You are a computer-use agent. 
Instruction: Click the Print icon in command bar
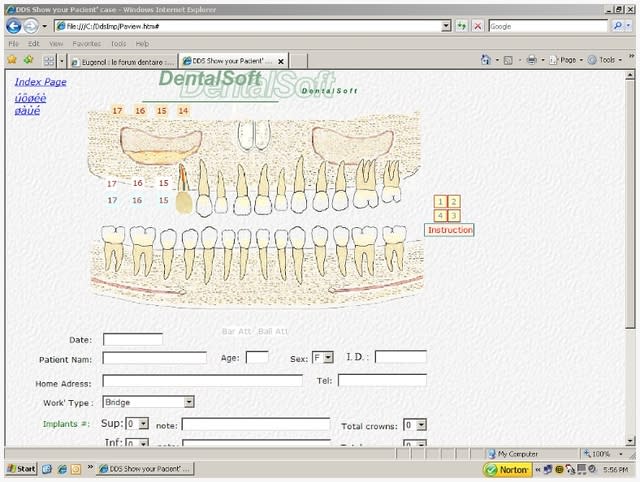[532, 60]
